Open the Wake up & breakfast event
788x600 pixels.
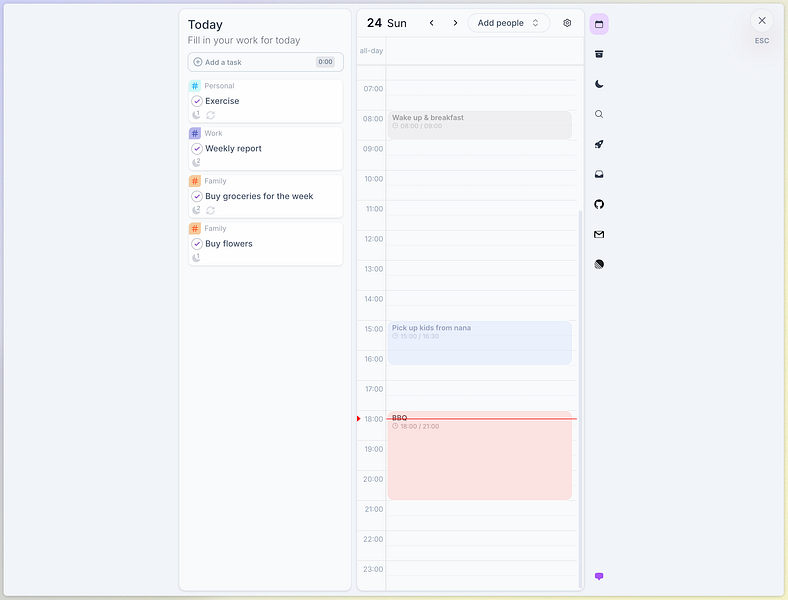coord(479,125)
